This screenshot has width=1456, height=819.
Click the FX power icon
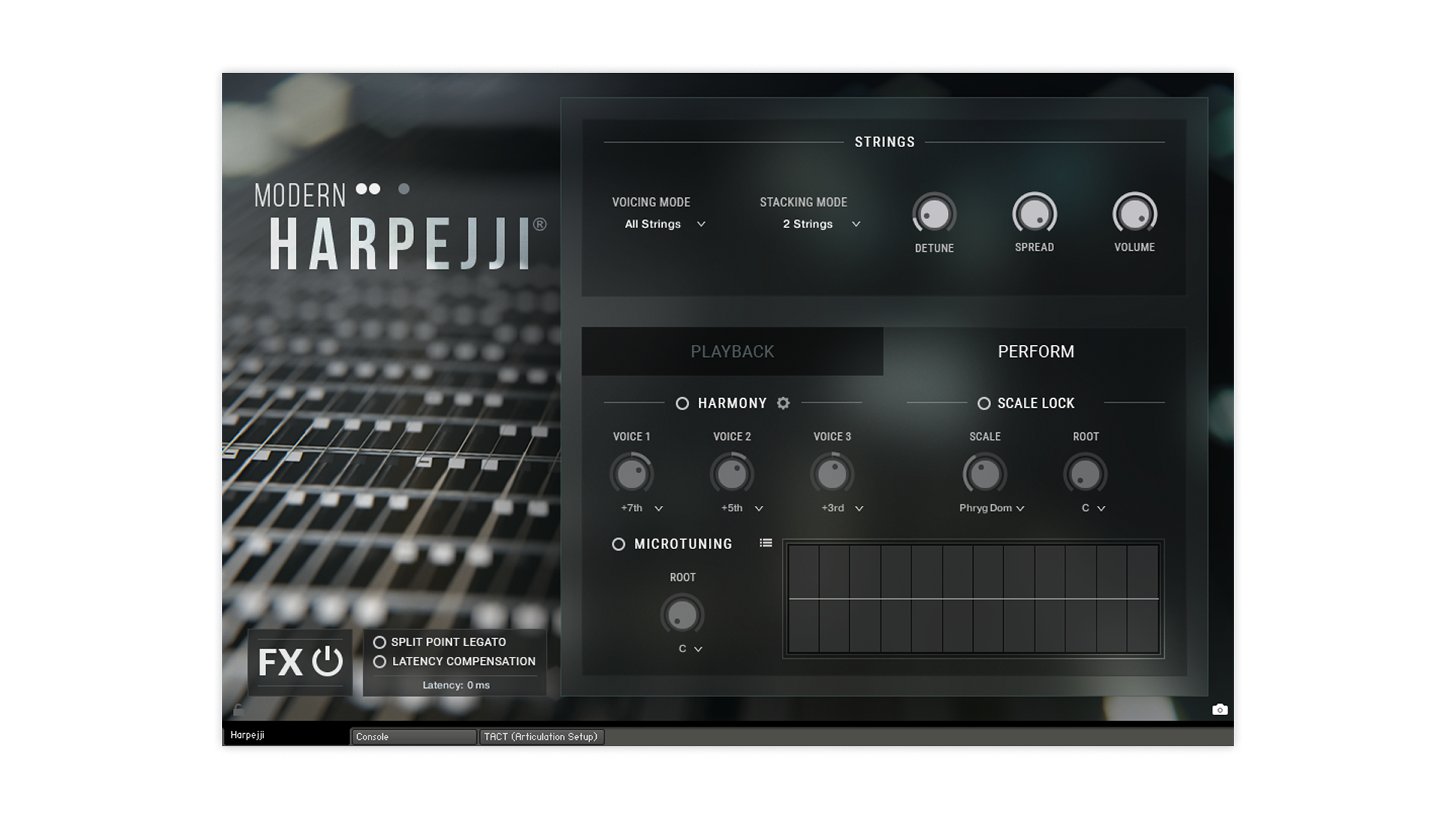tap(328, 661)
